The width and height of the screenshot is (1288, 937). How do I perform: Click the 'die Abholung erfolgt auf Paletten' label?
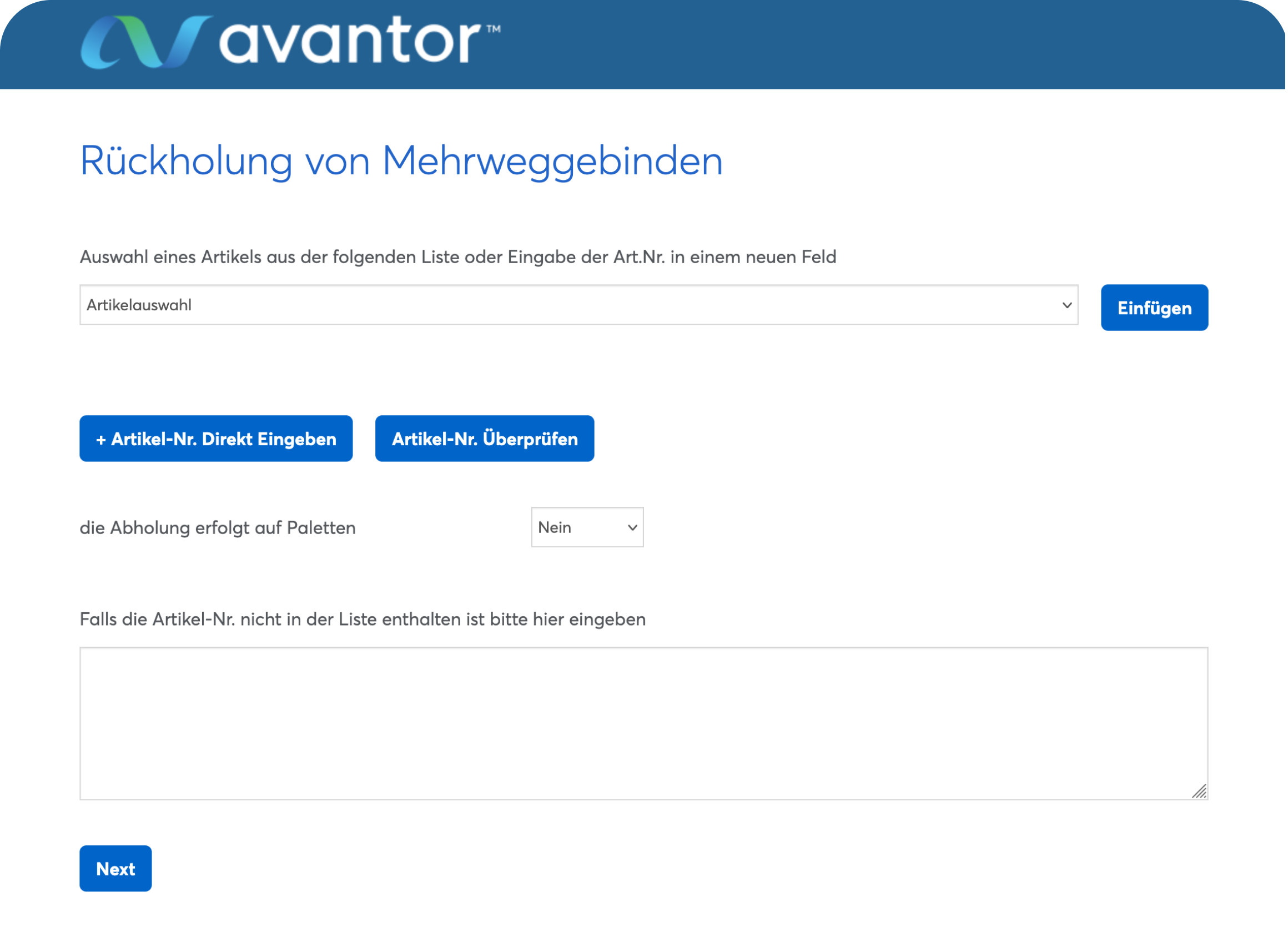[x=218, y=527]
